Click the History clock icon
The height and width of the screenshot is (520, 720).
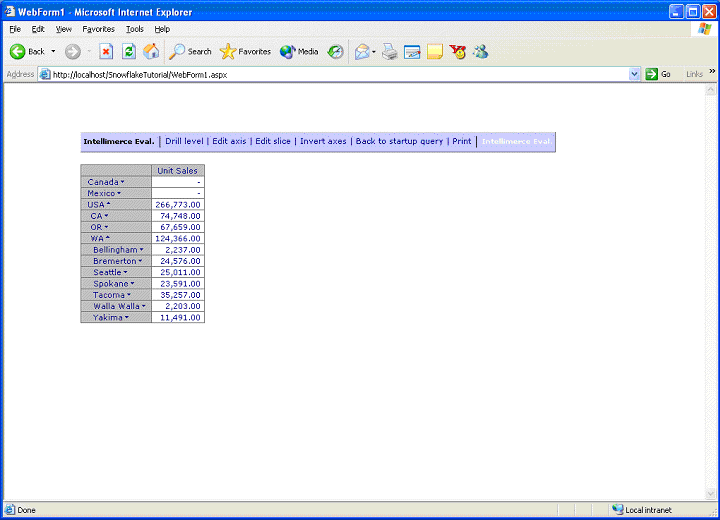click(x=335, y=51)
